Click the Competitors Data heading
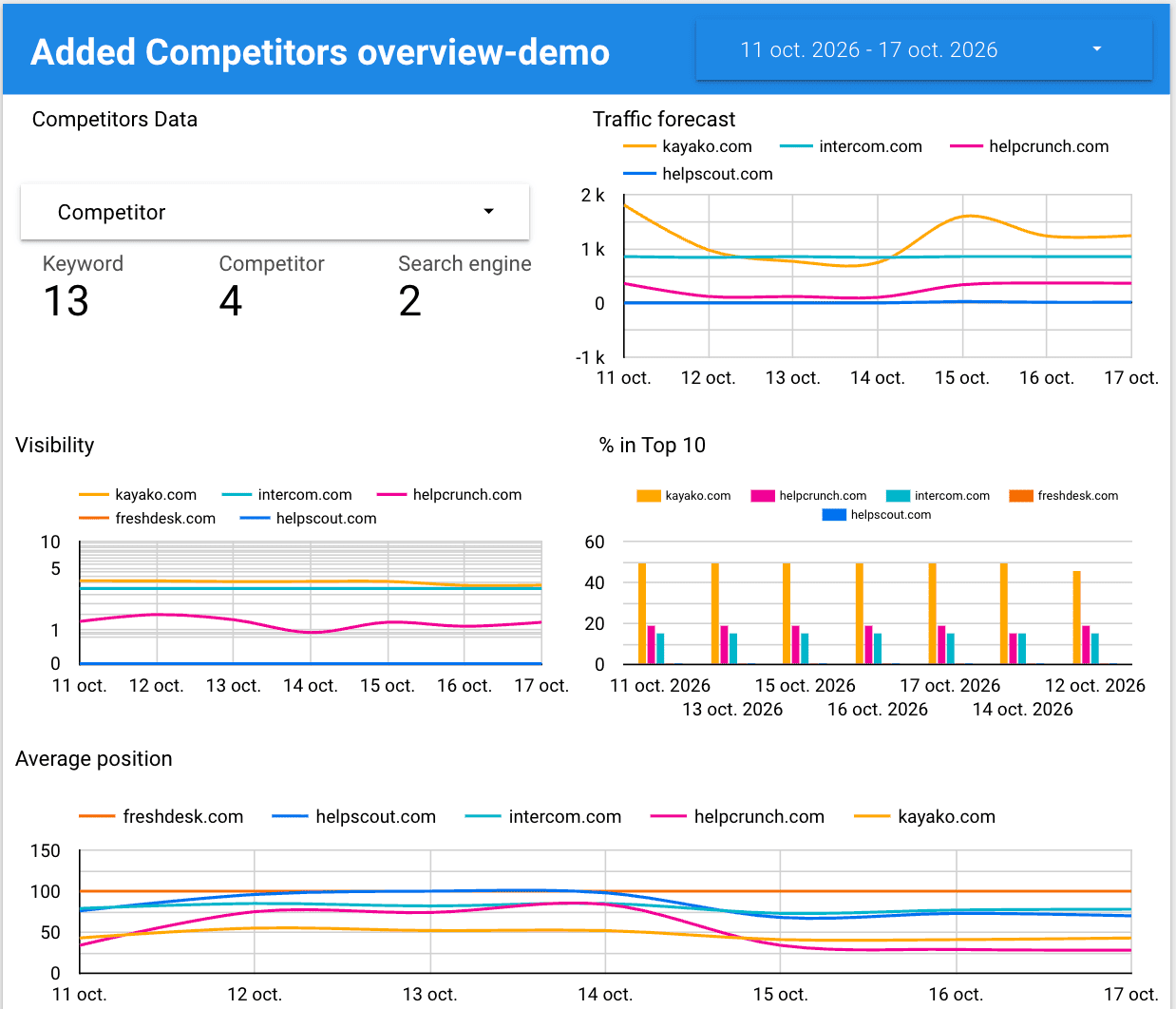 (115, 120)
